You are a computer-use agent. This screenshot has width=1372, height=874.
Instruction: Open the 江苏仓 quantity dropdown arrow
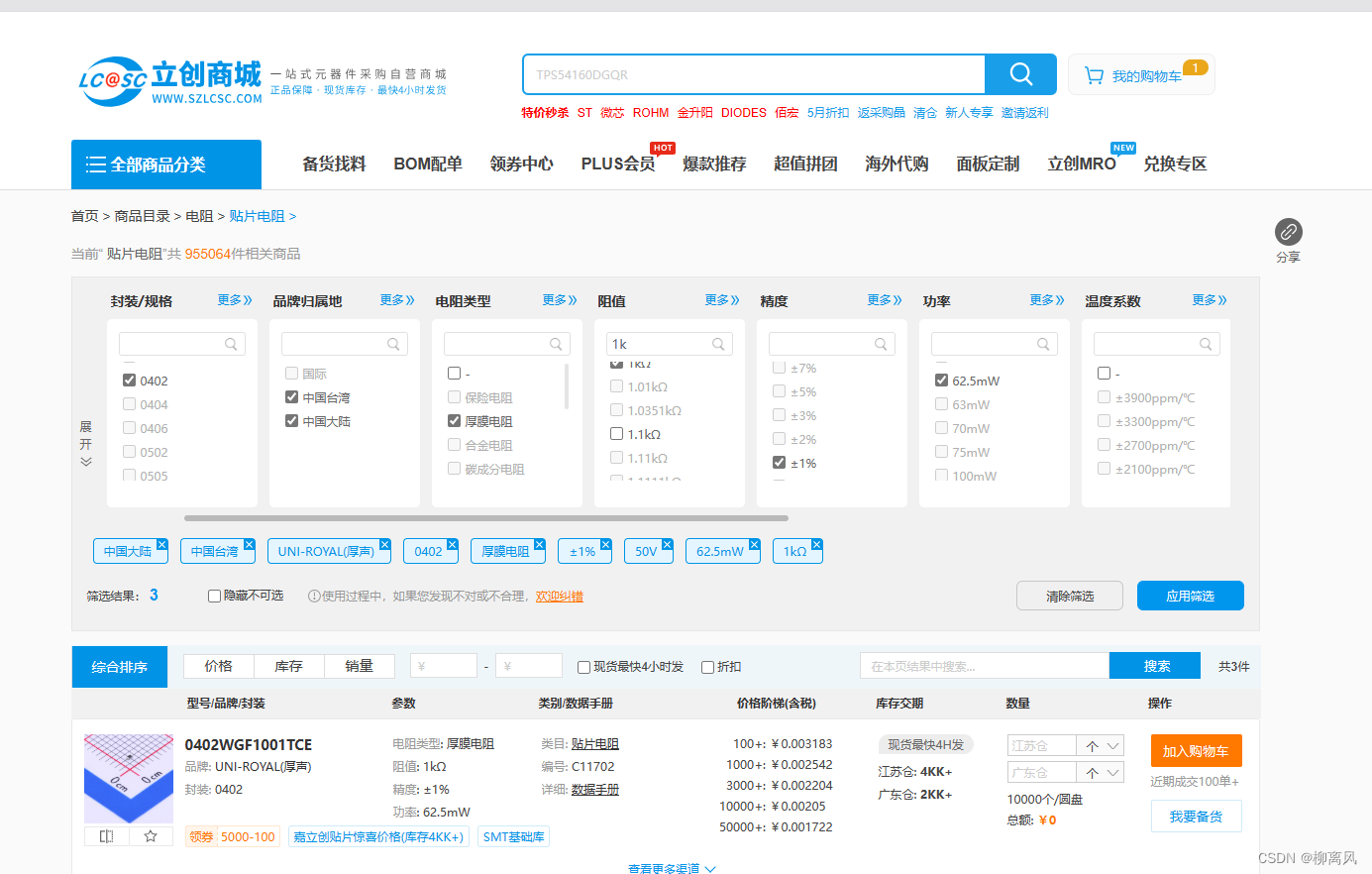pyautogui.click(x=1113, y=746)
